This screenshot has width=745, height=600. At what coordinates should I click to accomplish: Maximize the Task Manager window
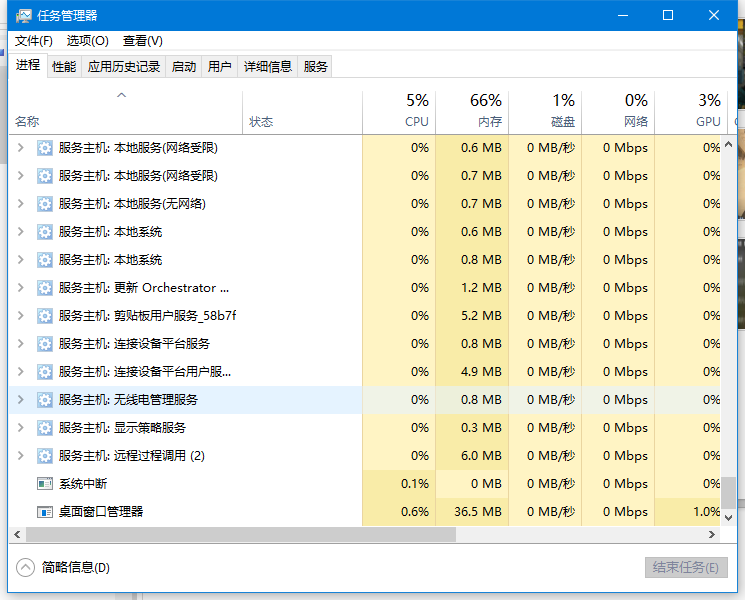tap(668, 15)
